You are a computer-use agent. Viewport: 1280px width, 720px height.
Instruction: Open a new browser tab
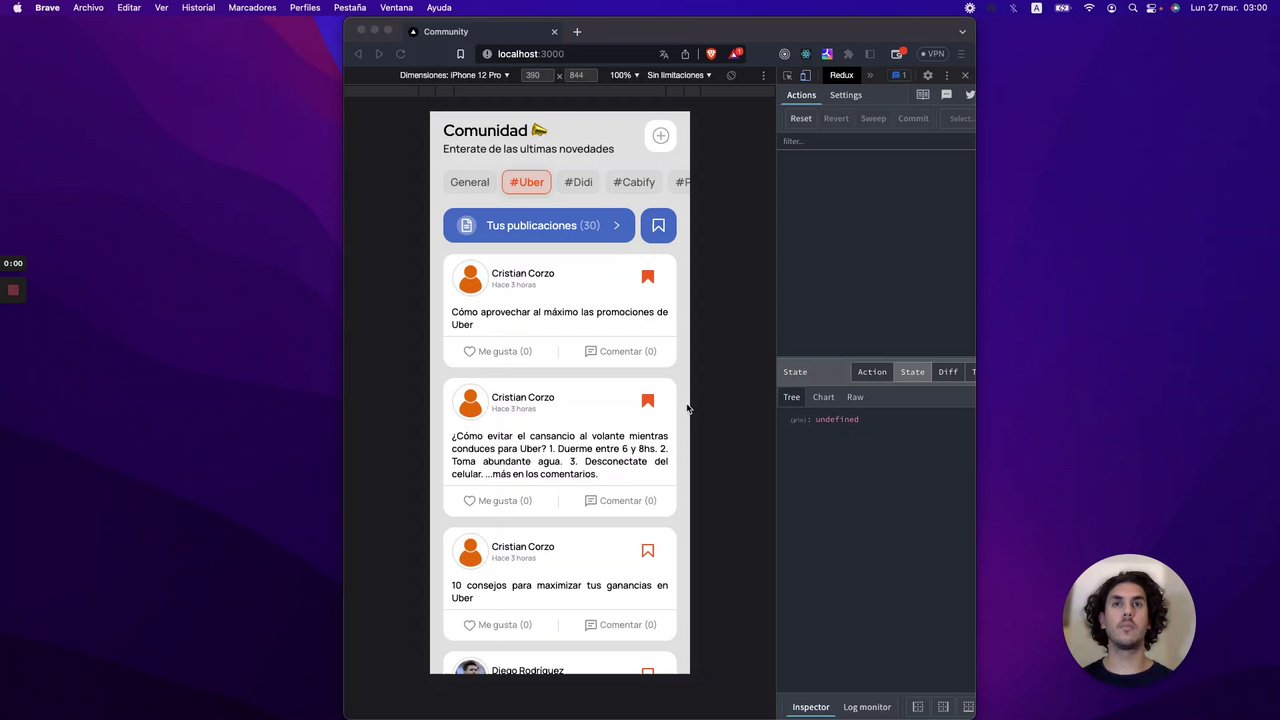point(577,32)
